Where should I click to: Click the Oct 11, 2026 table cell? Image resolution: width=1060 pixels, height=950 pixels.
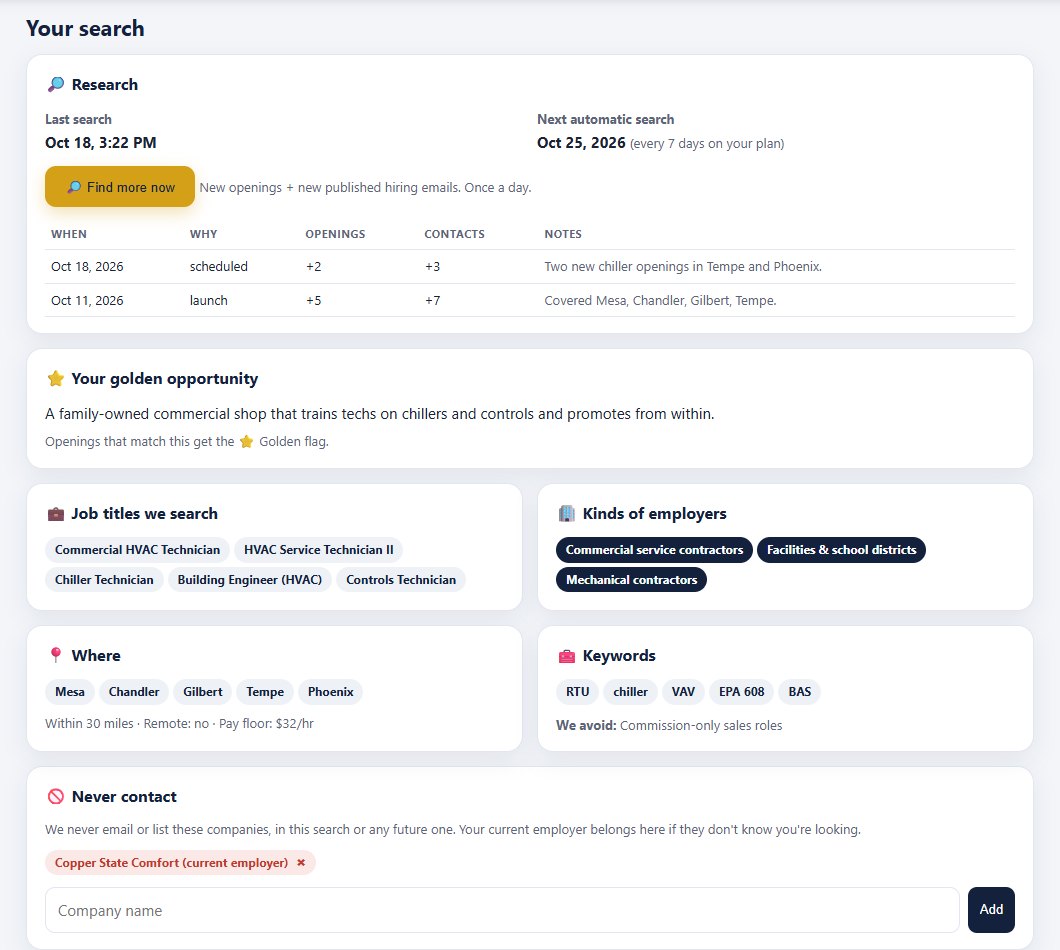point(87,300)
